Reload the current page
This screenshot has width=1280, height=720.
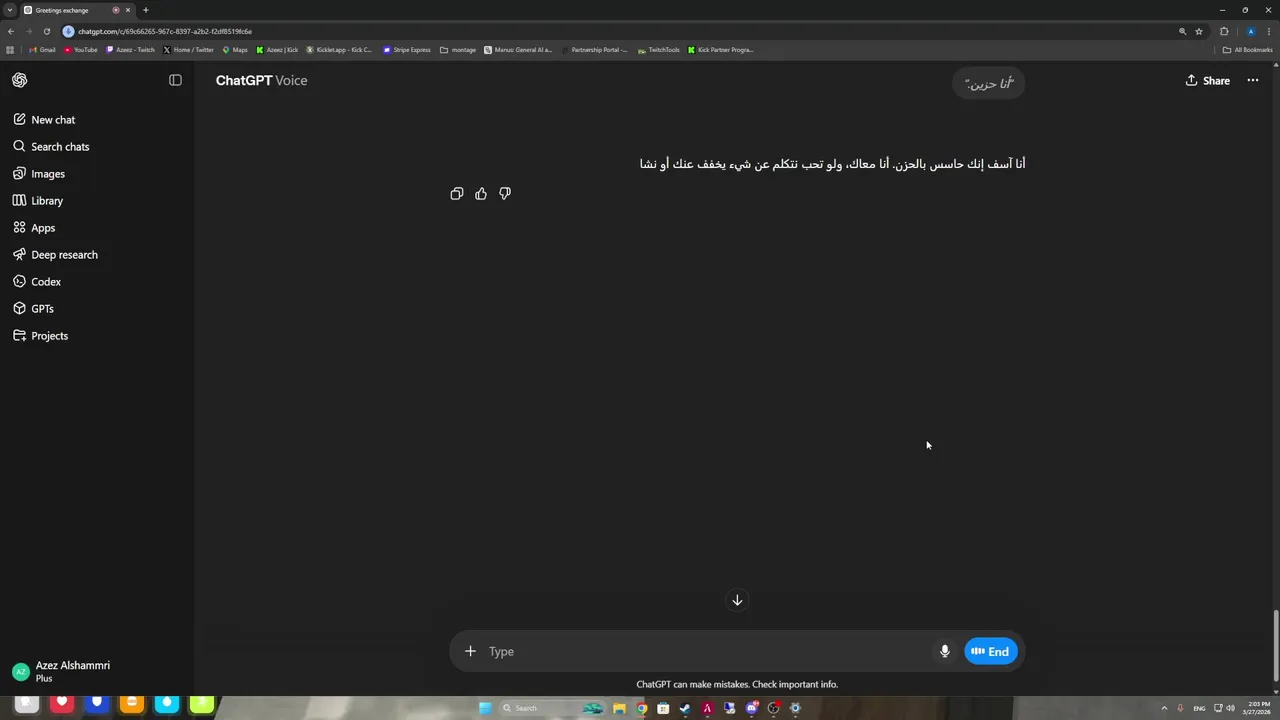(x=46, y=31)
